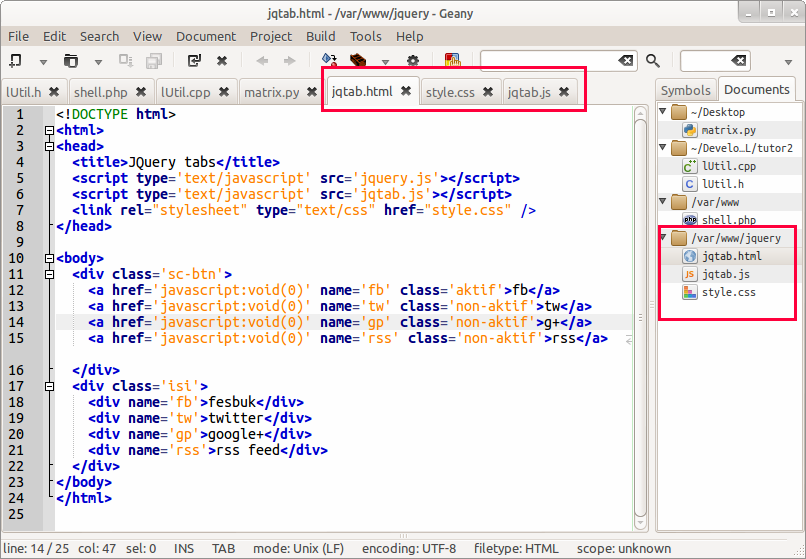The height and width of the screenshot is (559, 806).
Task: Close the jqtab.html tab
Action: [x=406, y=91]
